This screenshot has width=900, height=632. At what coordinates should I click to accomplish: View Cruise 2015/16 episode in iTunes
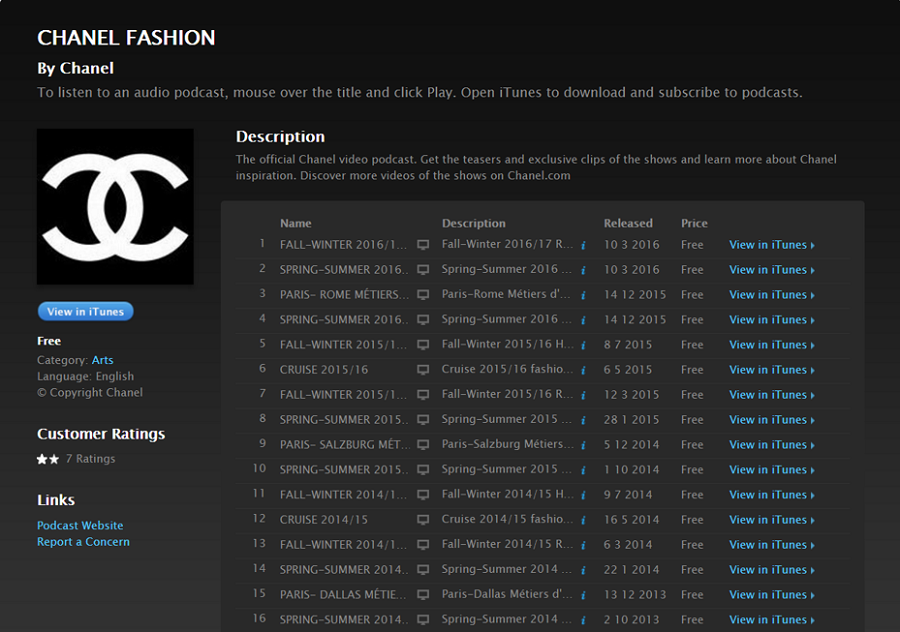[x=771, y=370]
